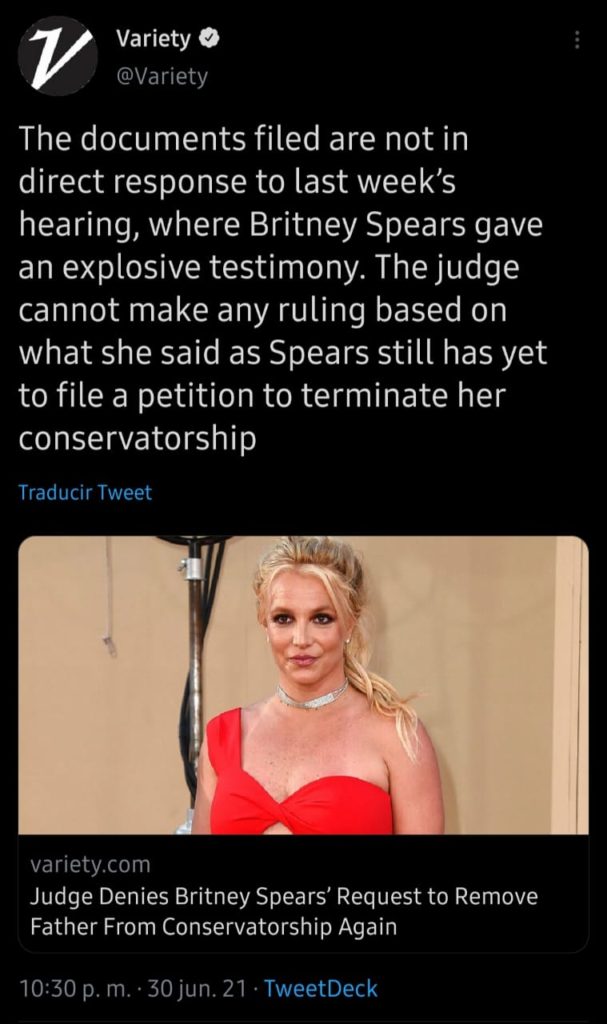Open the Variety profile avatar logo
The width and height of the screenshot is (607, 1024).
point(58,57)
